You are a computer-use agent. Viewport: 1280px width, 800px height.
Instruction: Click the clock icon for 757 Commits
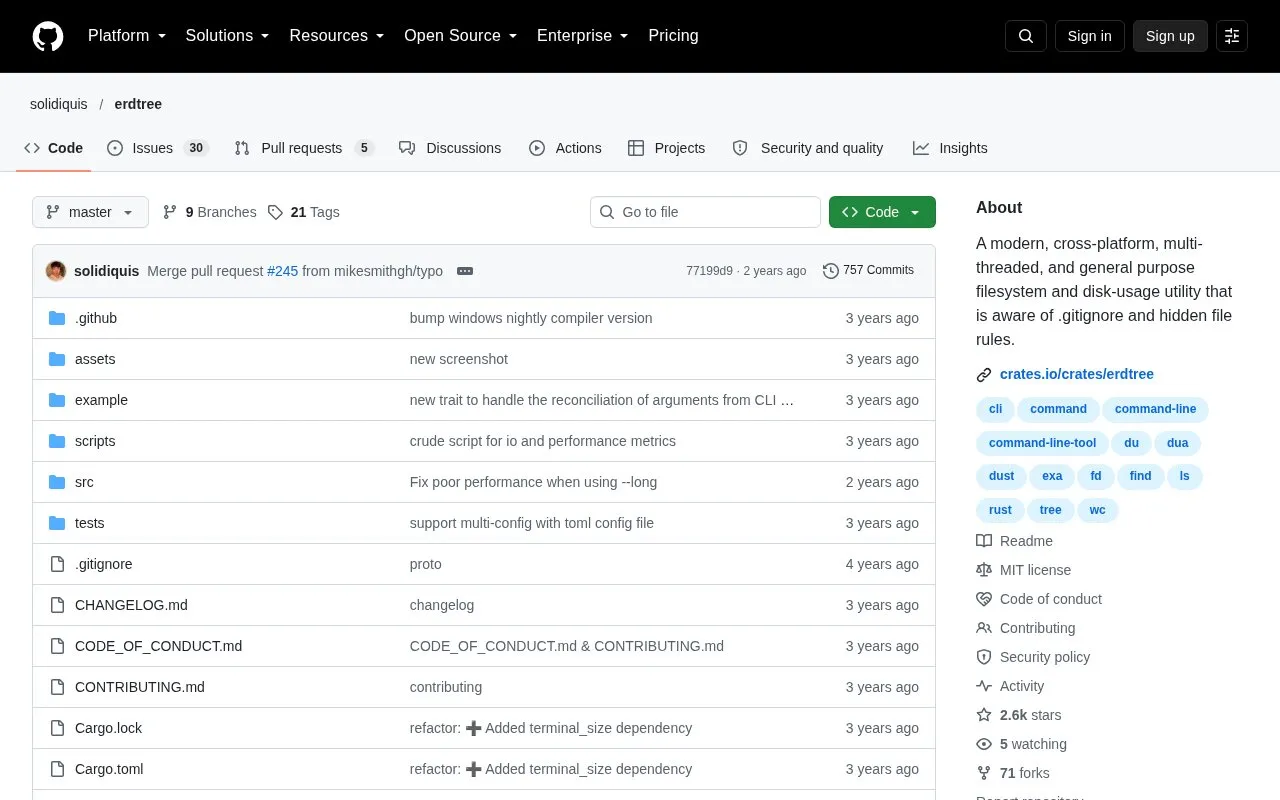point(831,271)
